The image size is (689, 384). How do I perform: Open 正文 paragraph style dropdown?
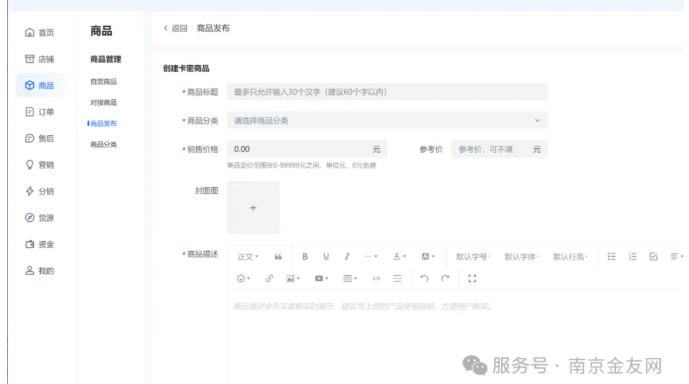click(248, 257)
